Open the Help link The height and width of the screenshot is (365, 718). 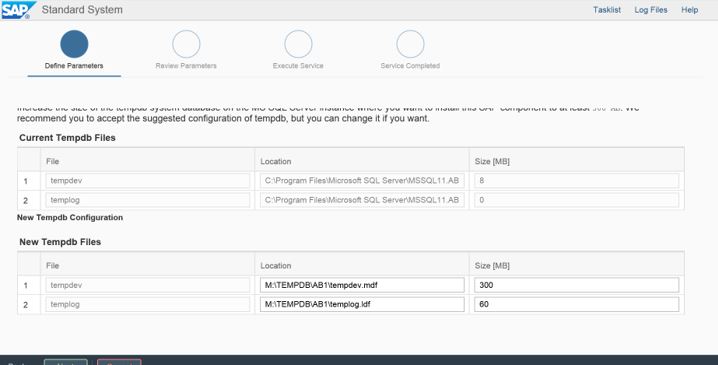pyautogui.click(x=689, y=10)
